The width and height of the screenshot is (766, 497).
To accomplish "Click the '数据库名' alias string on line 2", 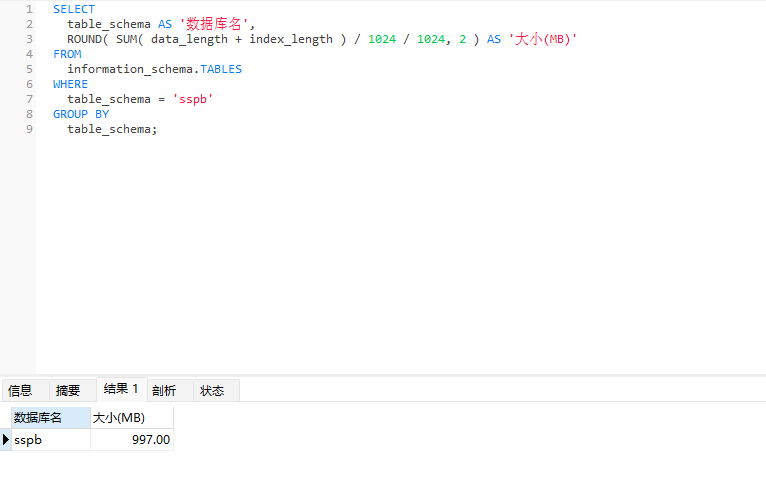I will [x=214, y=24].
